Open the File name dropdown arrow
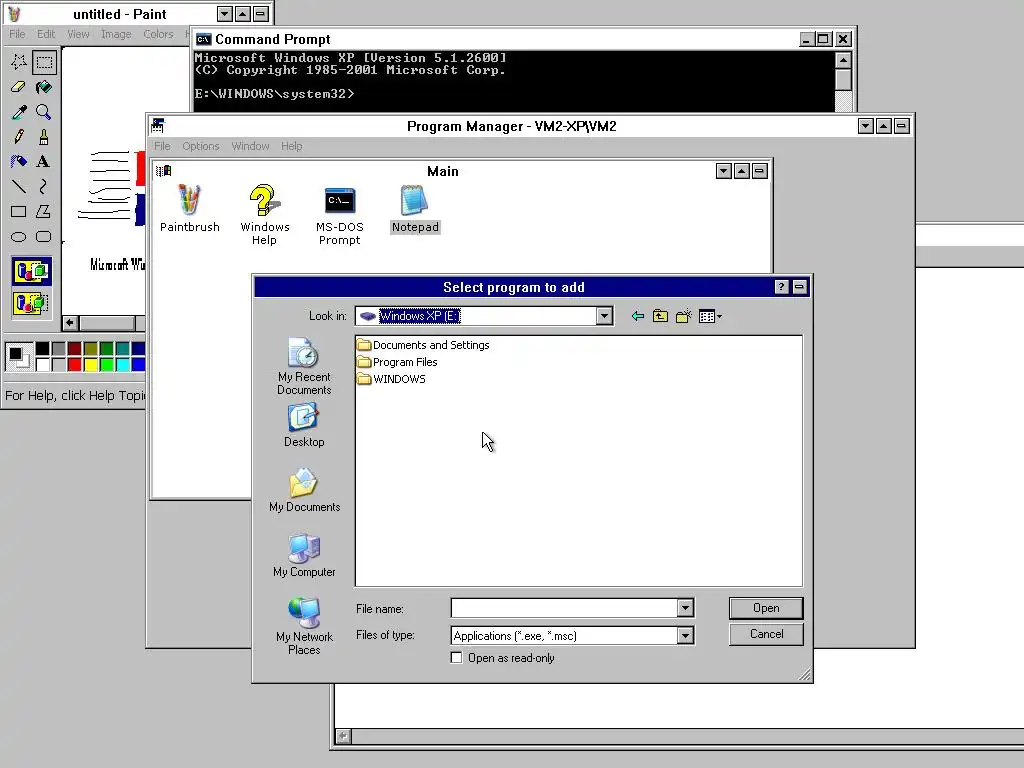Screen dimensions: 1024x768 click(684, 609)
